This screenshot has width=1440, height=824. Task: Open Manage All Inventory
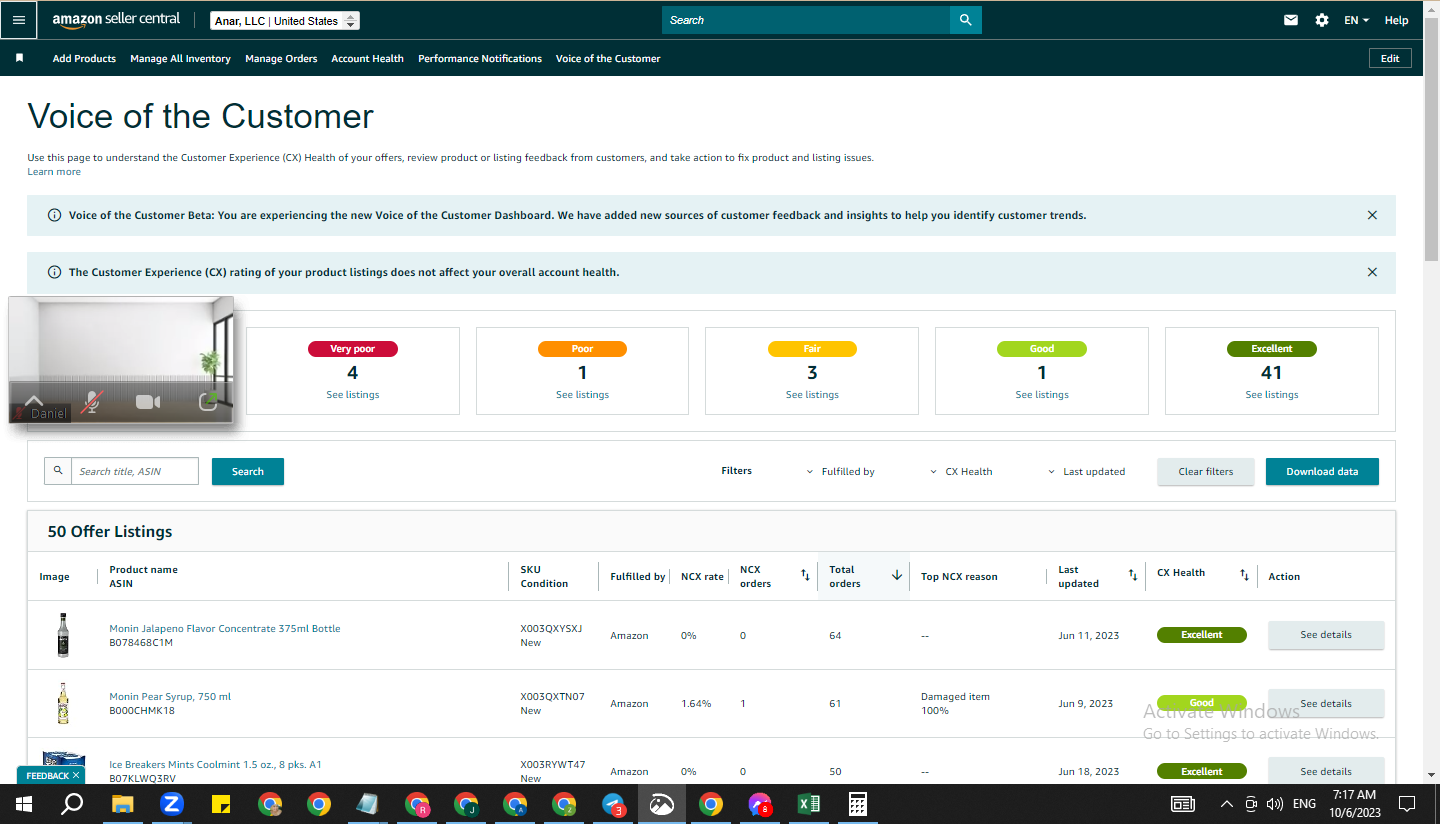point(180,59)
